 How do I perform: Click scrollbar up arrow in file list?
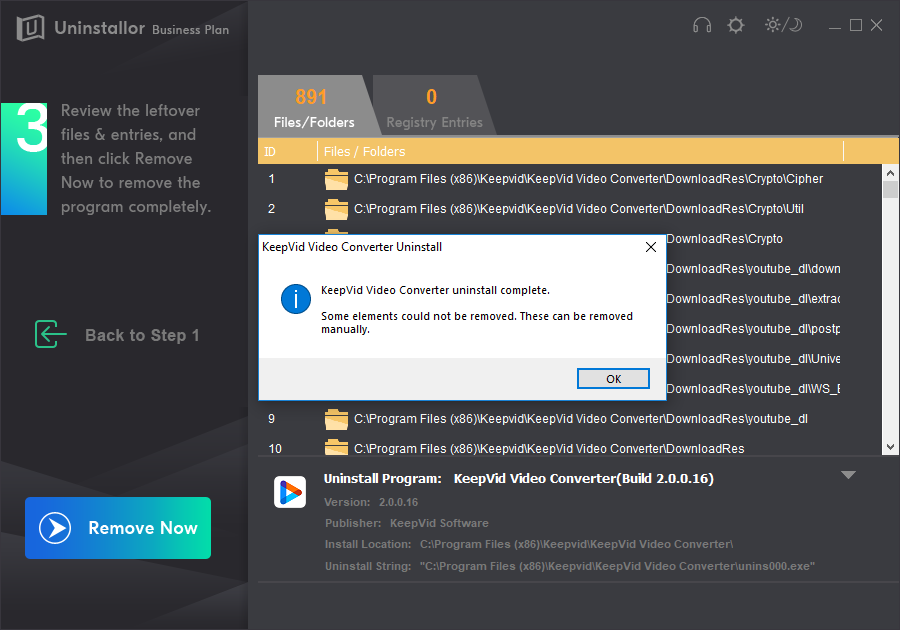(x=890, y=172)
